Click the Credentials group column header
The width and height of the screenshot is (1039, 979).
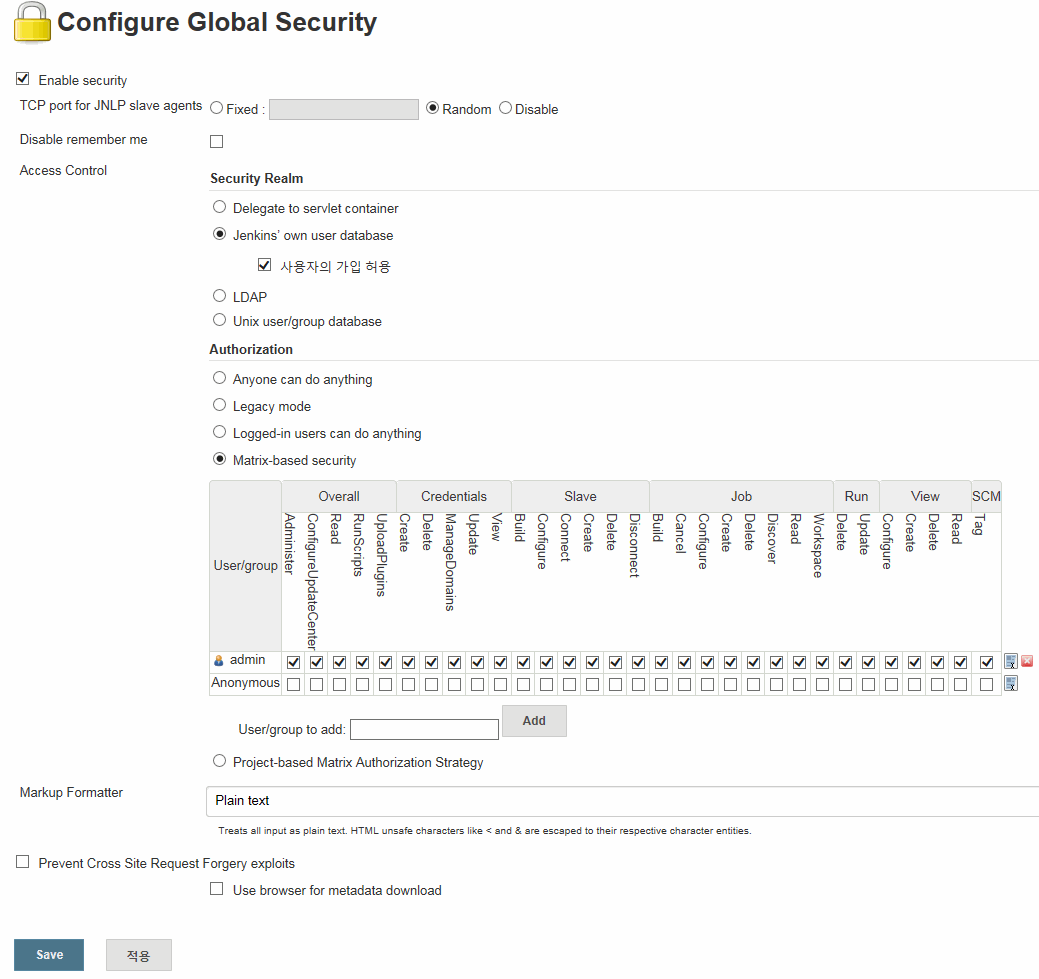coord(454,496)
